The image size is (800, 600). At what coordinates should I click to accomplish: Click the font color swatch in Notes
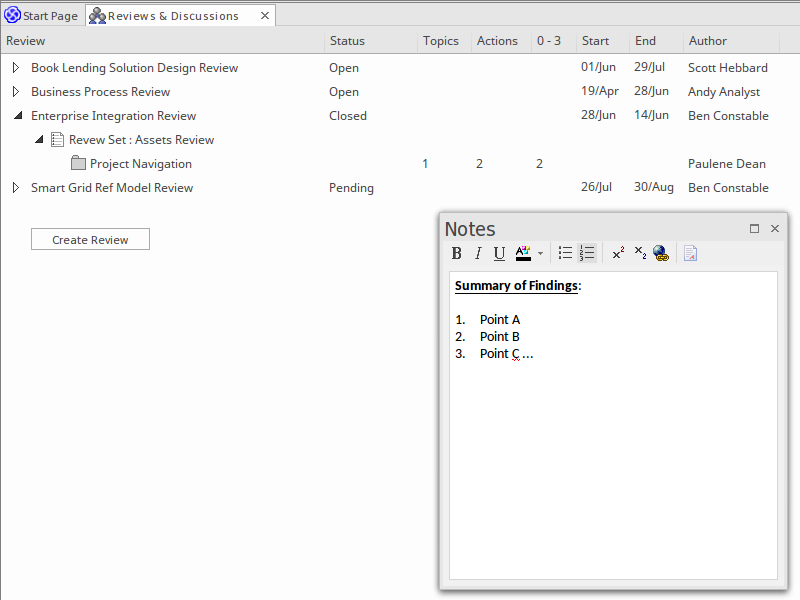pos(523,254)
